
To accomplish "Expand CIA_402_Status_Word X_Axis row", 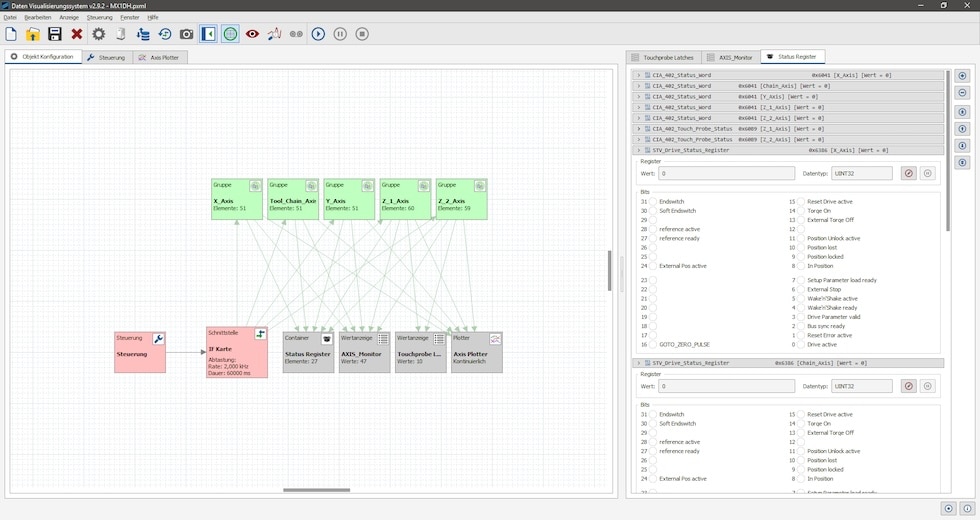I will tap(639, 75).
